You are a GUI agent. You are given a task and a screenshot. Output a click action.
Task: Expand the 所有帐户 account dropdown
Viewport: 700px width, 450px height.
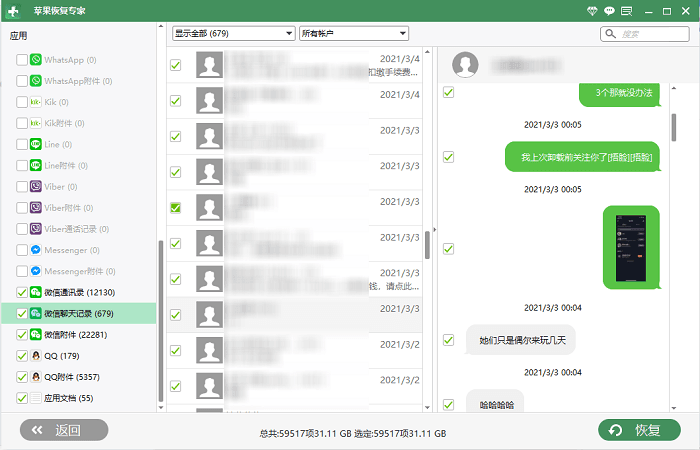point(354,33)
